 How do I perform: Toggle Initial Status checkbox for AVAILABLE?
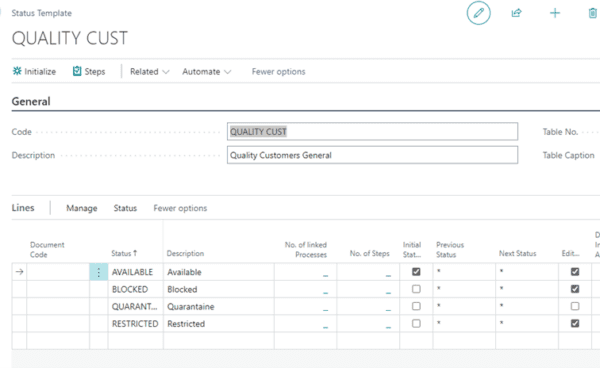(416, 272)
